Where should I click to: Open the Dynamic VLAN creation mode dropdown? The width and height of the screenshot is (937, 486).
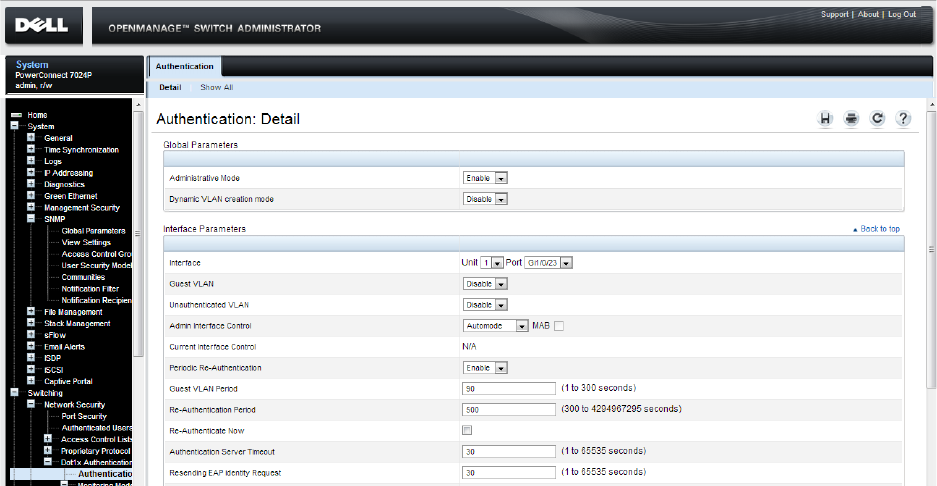pyautogui.click(x=485, y=199)
